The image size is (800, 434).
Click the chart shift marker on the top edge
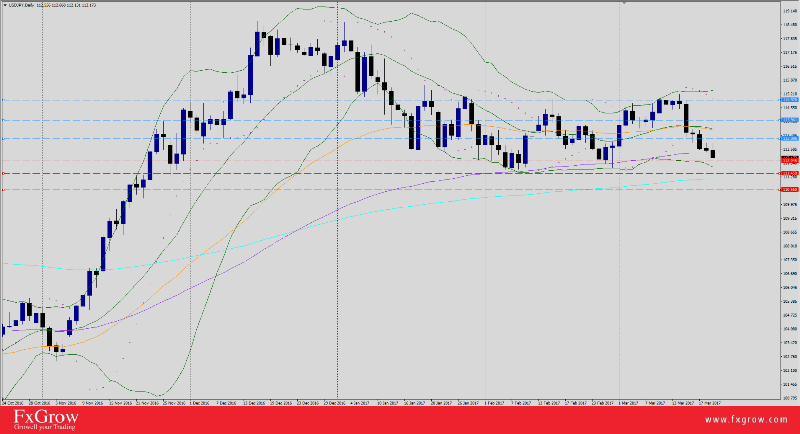click(624, 3)
